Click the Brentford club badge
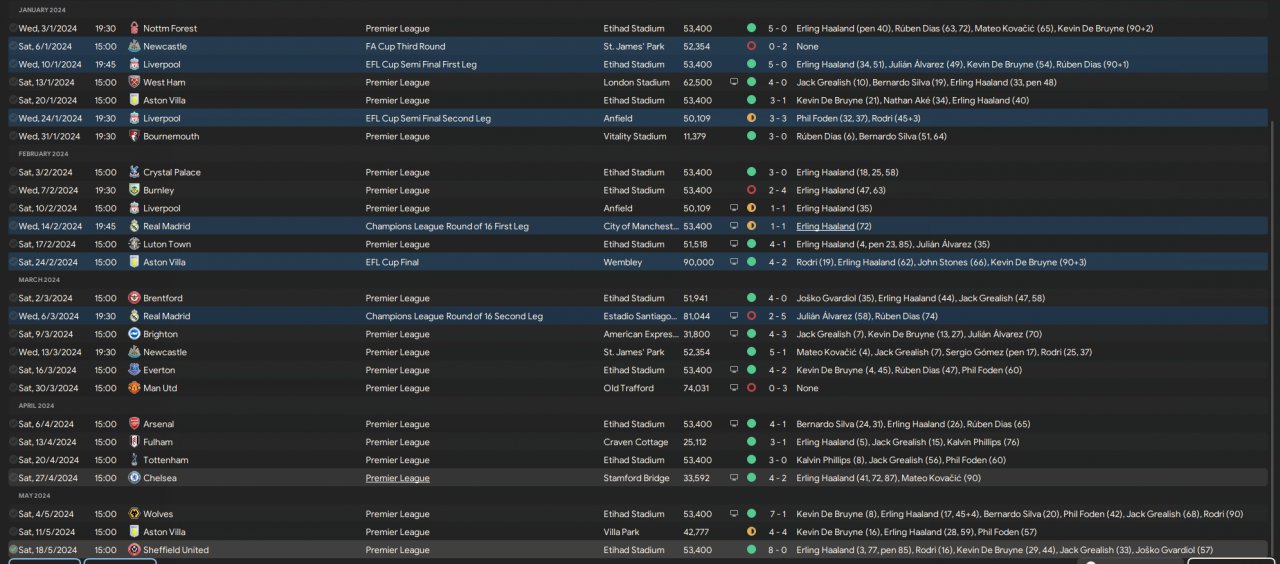Screen dimensions: 1280x564 [x=134, y=298]
